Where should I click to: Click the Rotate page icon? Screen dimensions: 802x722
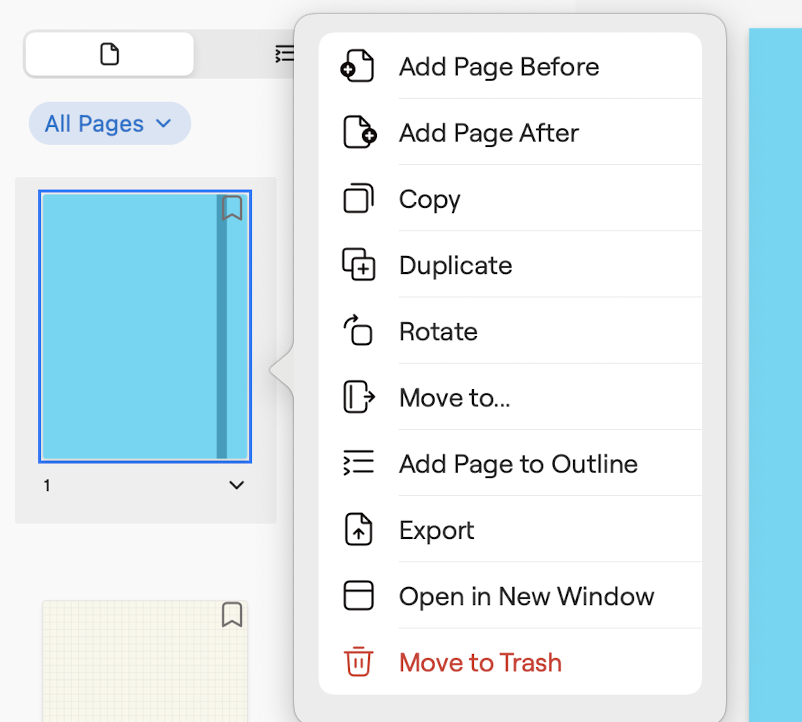[x=358, y=331]
